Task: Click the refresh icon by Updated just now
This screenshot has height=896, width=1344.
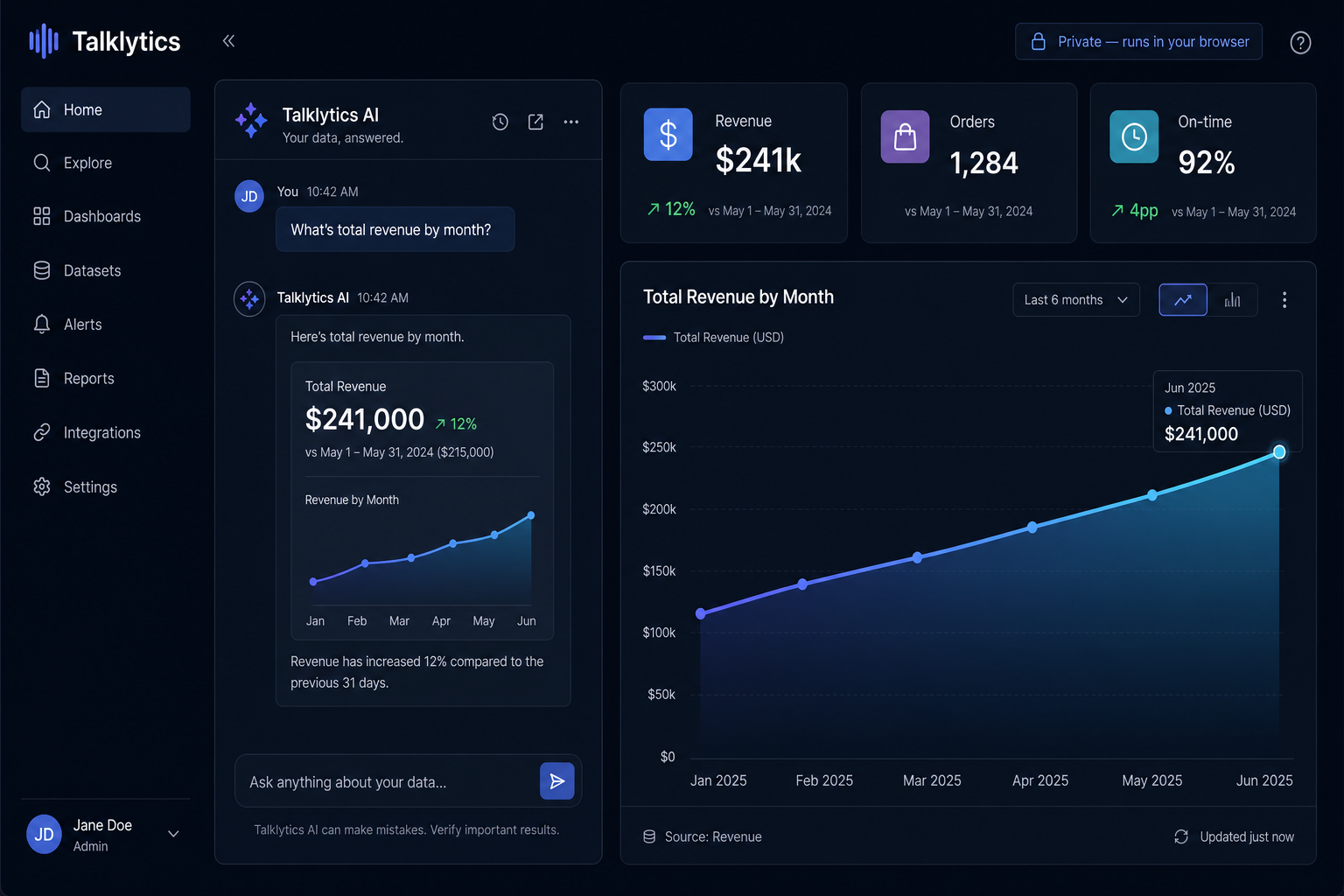Action: coord(1181,837)
